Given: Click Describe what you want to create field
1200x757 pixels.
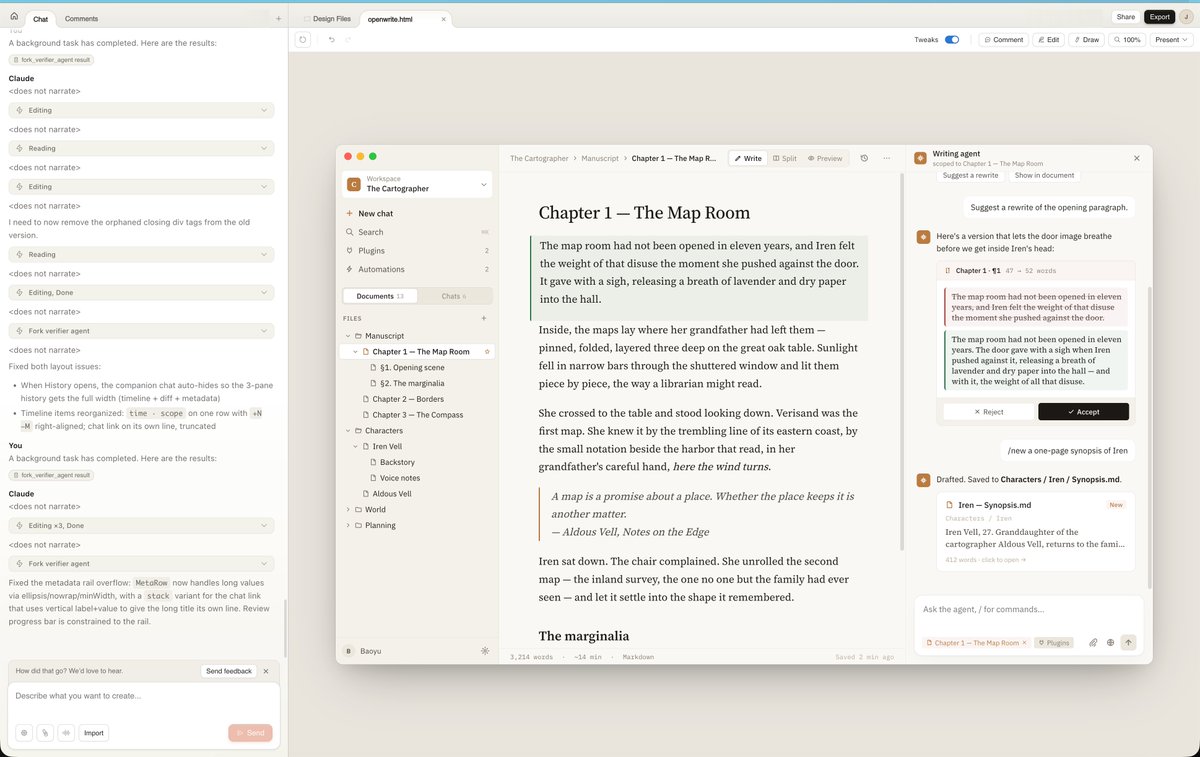Looking at the screenshot, I should 143,696.
